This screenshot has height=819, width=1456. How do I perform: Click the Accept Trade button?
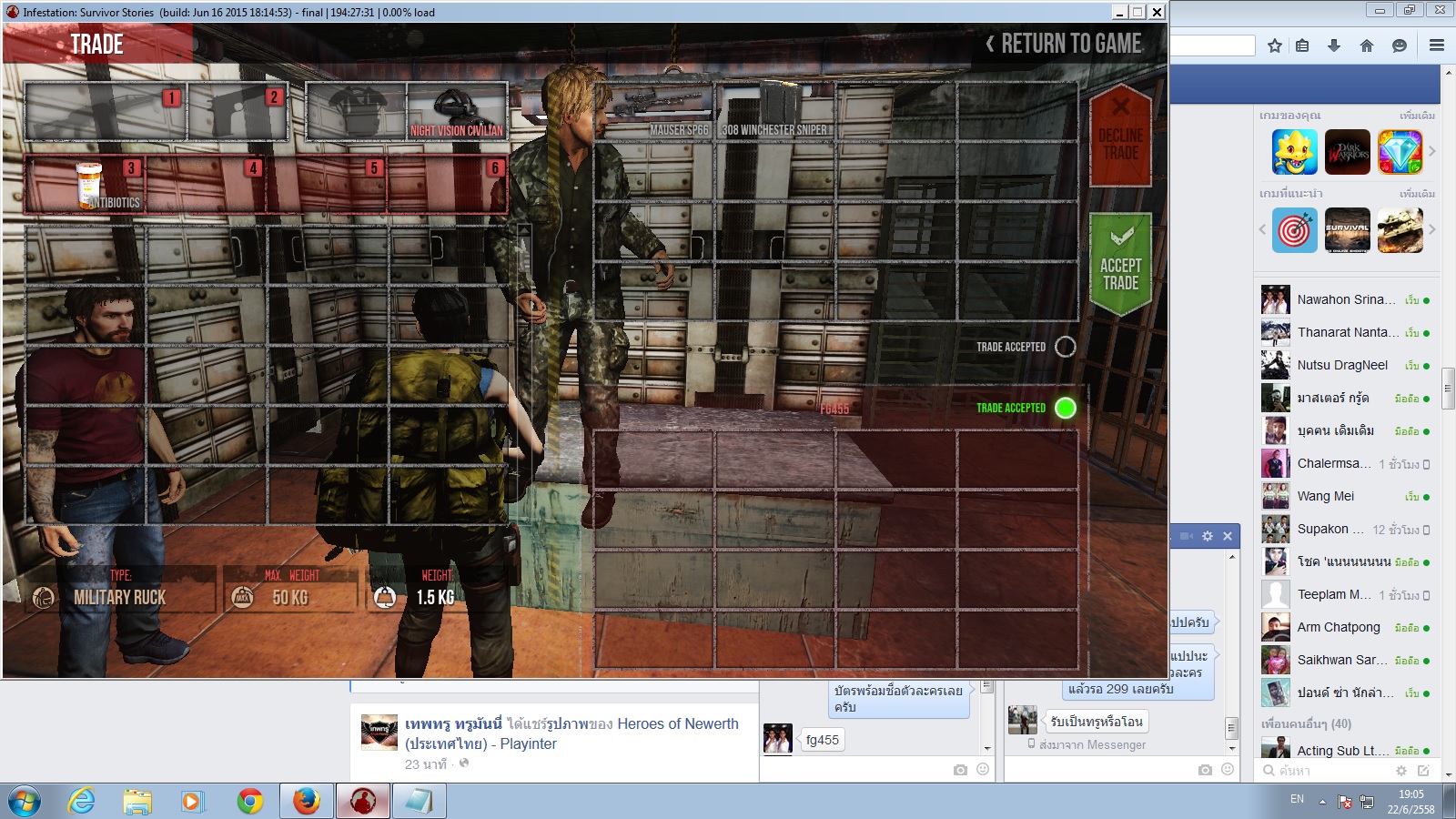1120,264
